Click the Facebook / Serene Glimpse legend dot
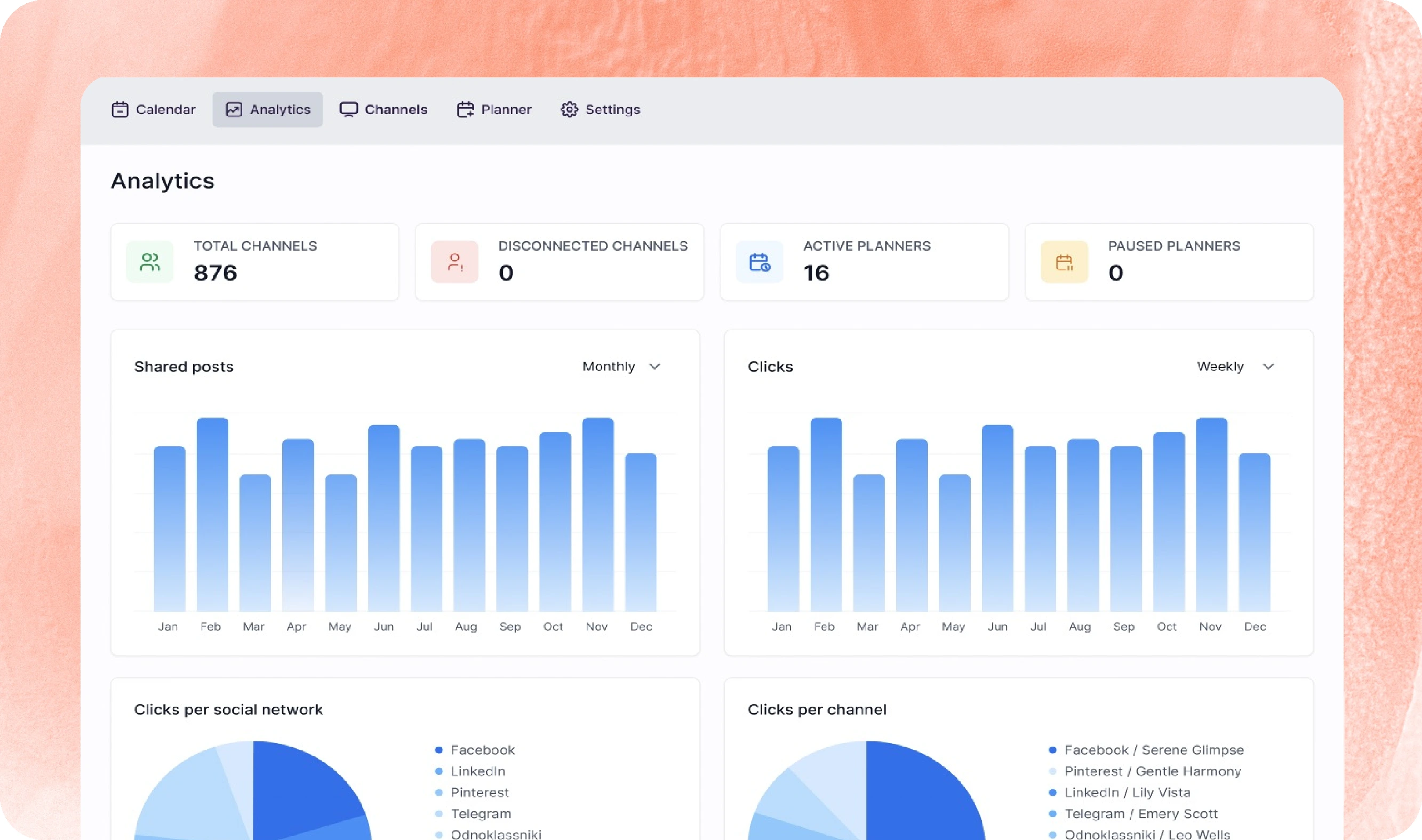Screen dimensions: 1422x840 click(1052, 750)
